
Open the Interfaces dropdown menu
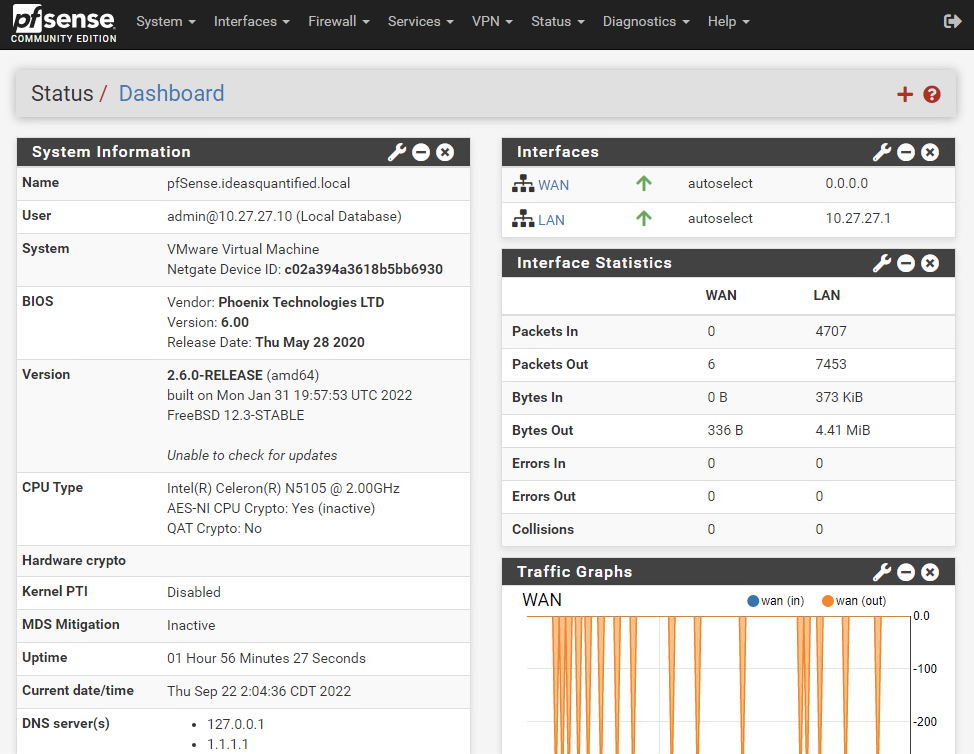[251, 21]
